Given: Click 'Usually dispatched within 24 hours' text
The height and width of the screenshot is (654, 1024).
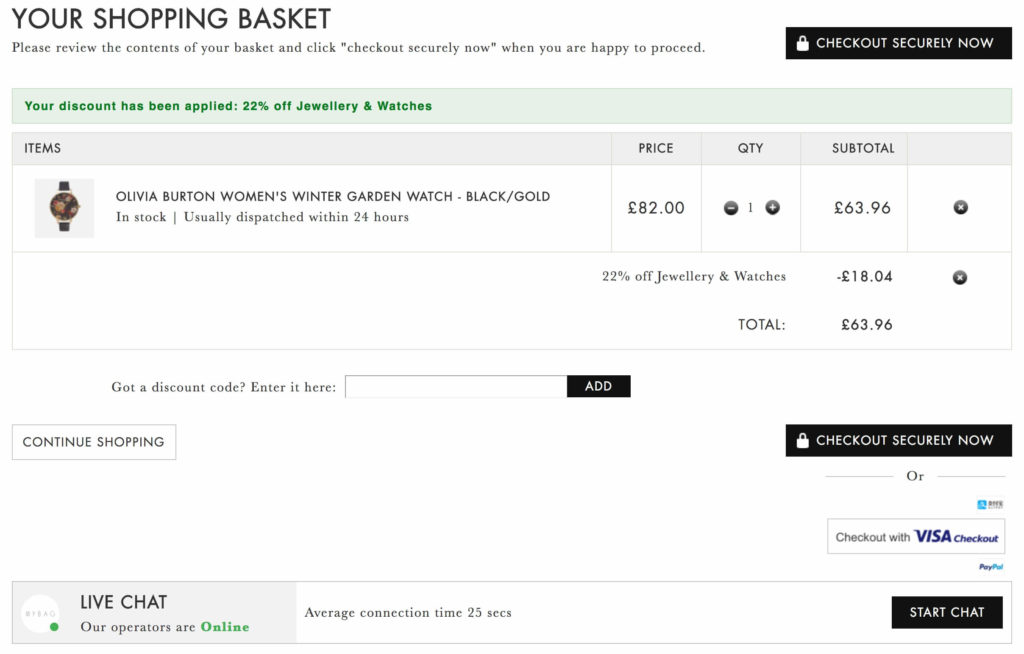Looking at the screenshot, I should [x=296, y=217].
